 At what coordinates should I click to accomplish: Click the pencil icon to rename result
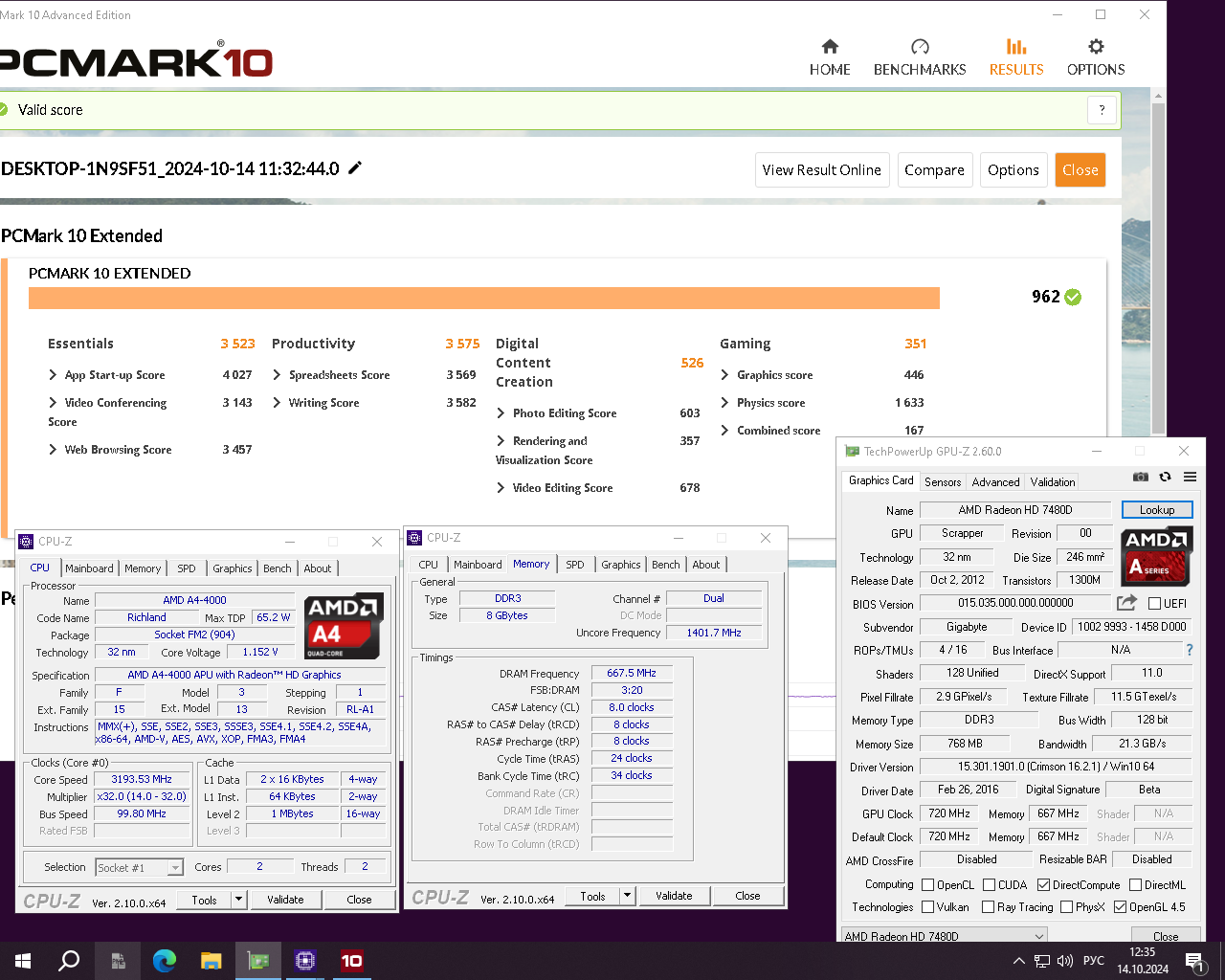355,168
